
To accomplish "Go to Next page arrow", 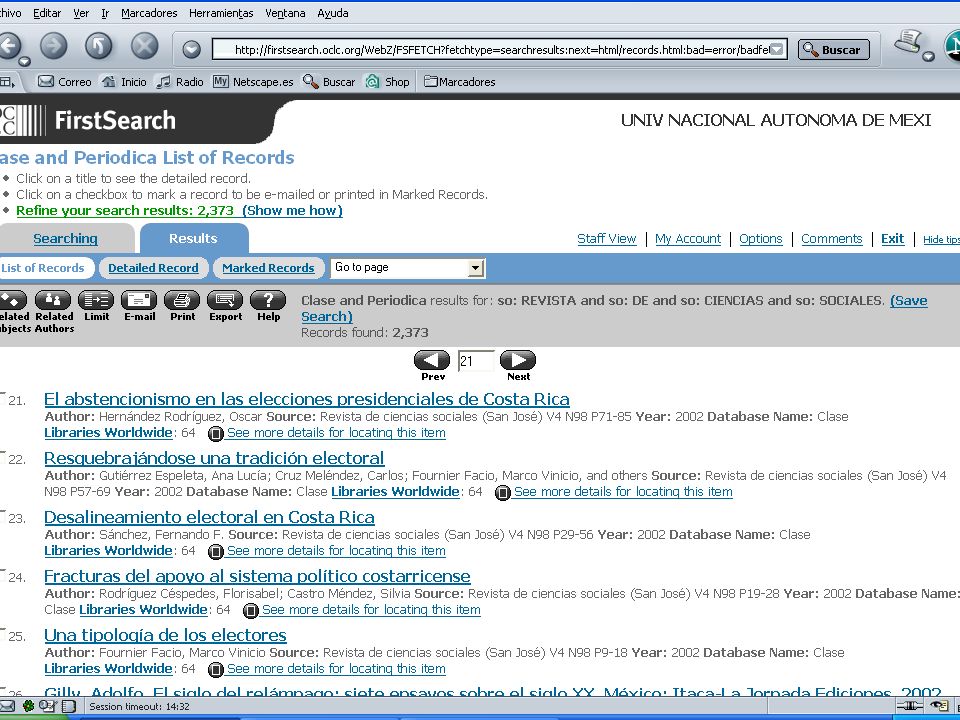I will (x=518, y=360).
